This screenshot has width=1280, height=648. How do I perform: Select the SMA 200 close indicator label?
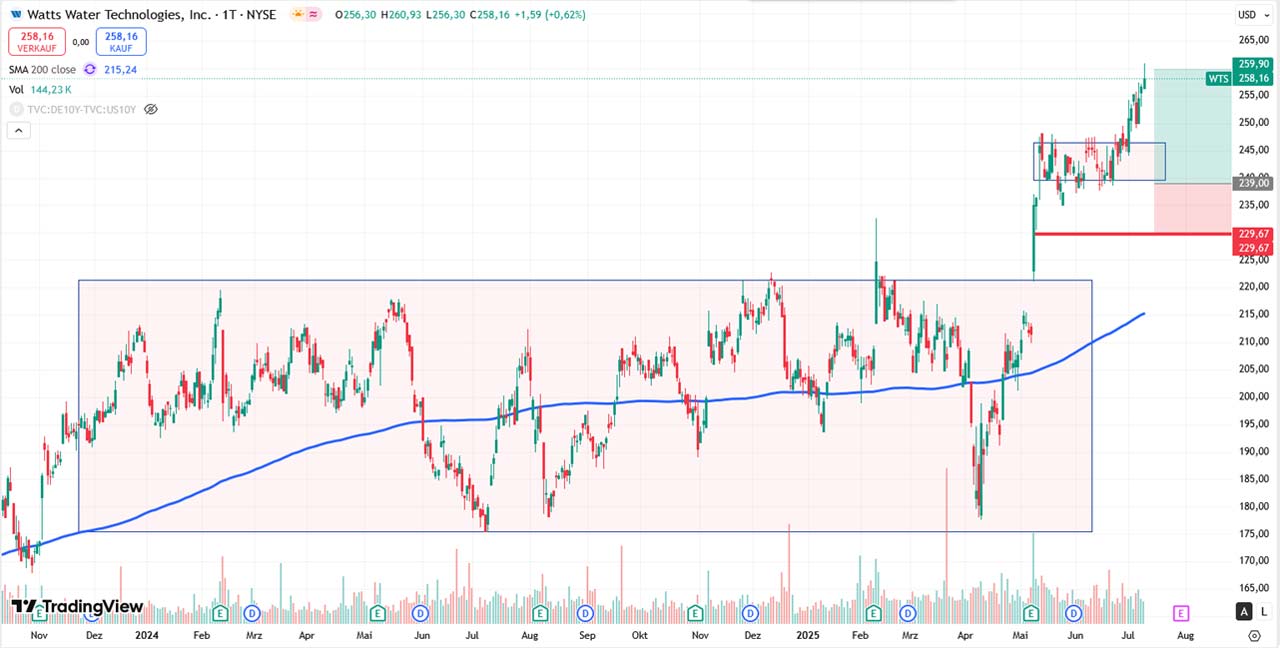[x=42, y=70]
